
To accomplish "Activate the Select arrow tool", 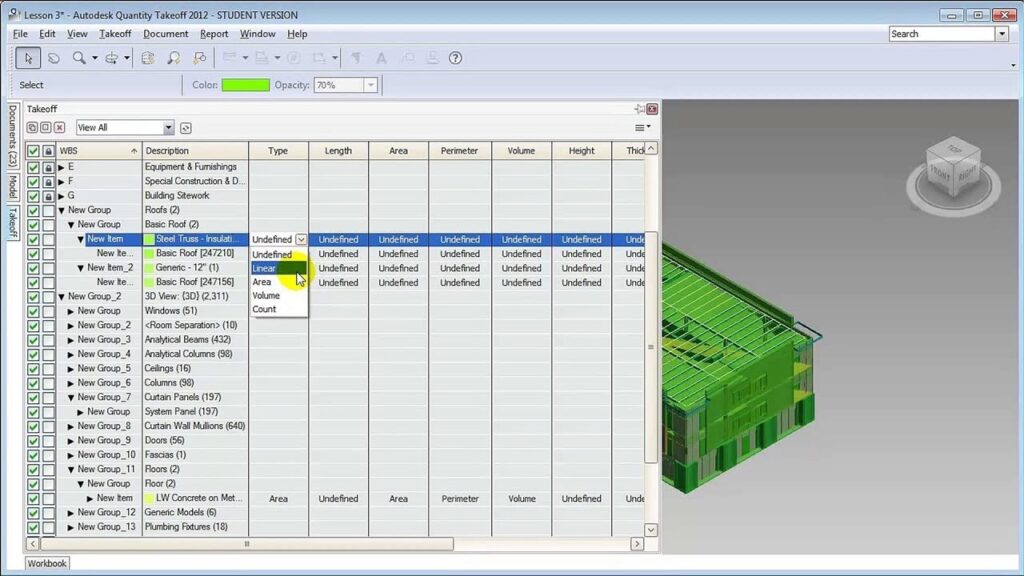I will click(x=28, y=58).
